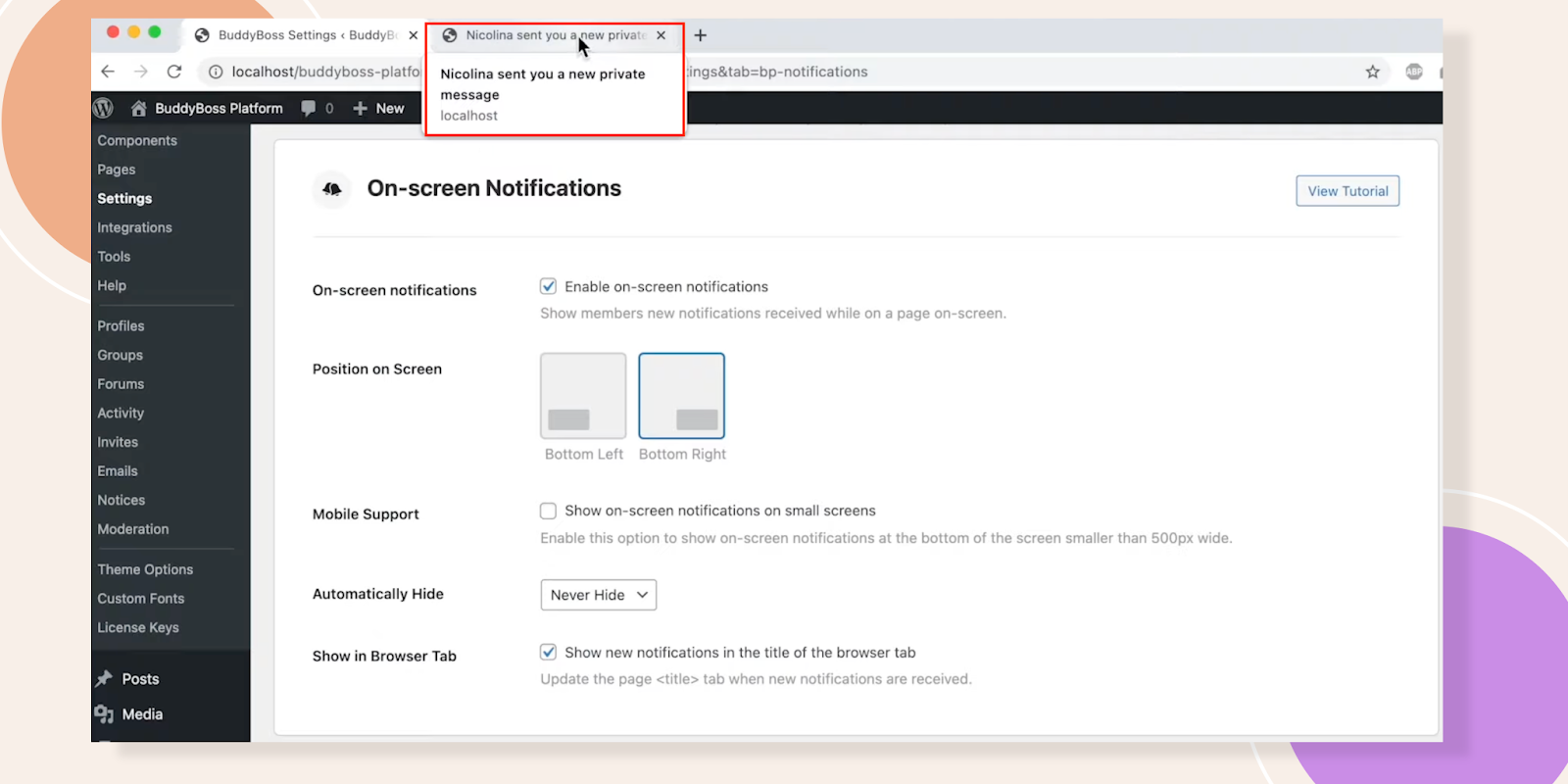This screenshot has height=784, width=1568.
Task: Go to Invites in the sidebar
Action: (x=118, y=442)
